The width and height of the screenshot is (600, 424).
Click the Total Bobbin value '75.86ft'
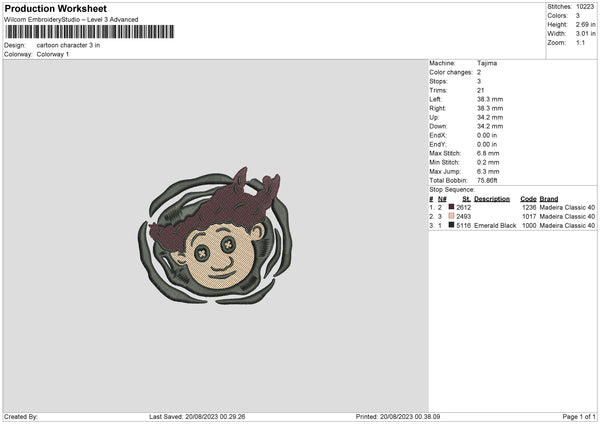[x=488, y=181]
